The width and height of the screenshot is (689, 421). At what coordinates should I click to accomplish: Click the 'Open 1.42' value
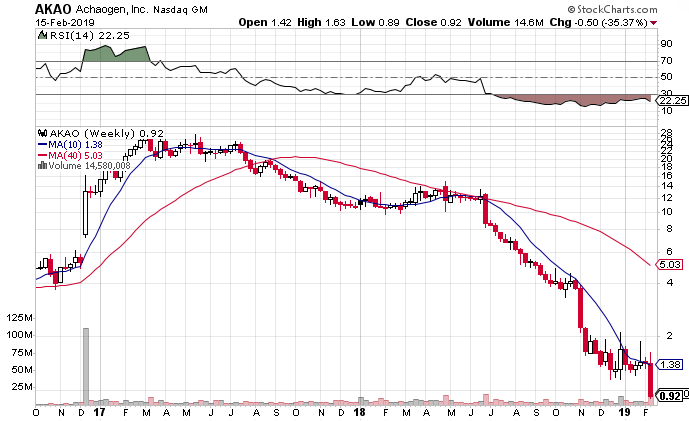pyautogui.click(x=265, y=22)
